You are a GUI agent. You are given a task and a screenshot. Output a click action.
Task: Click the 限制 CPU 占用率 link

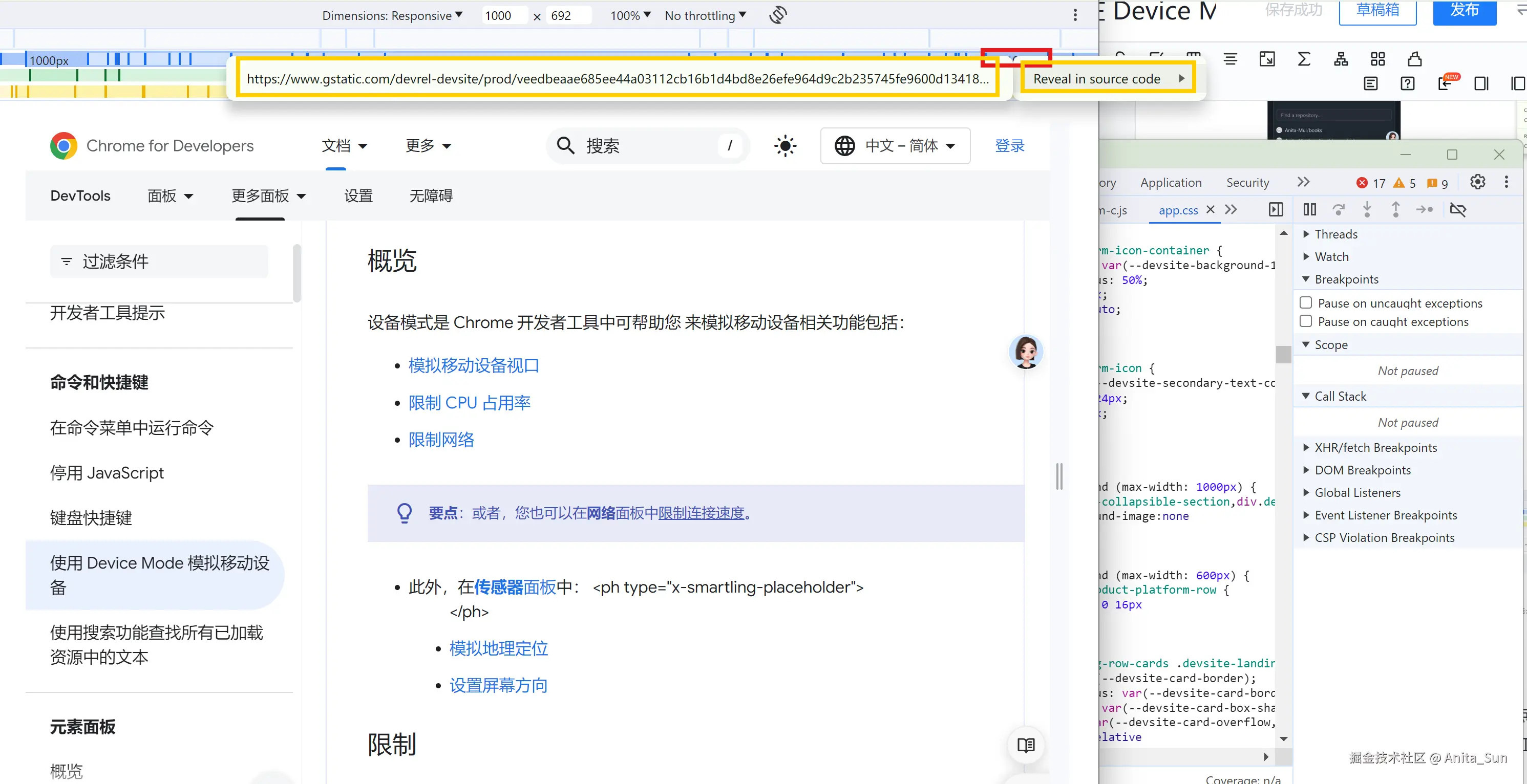tap(469, 403)
